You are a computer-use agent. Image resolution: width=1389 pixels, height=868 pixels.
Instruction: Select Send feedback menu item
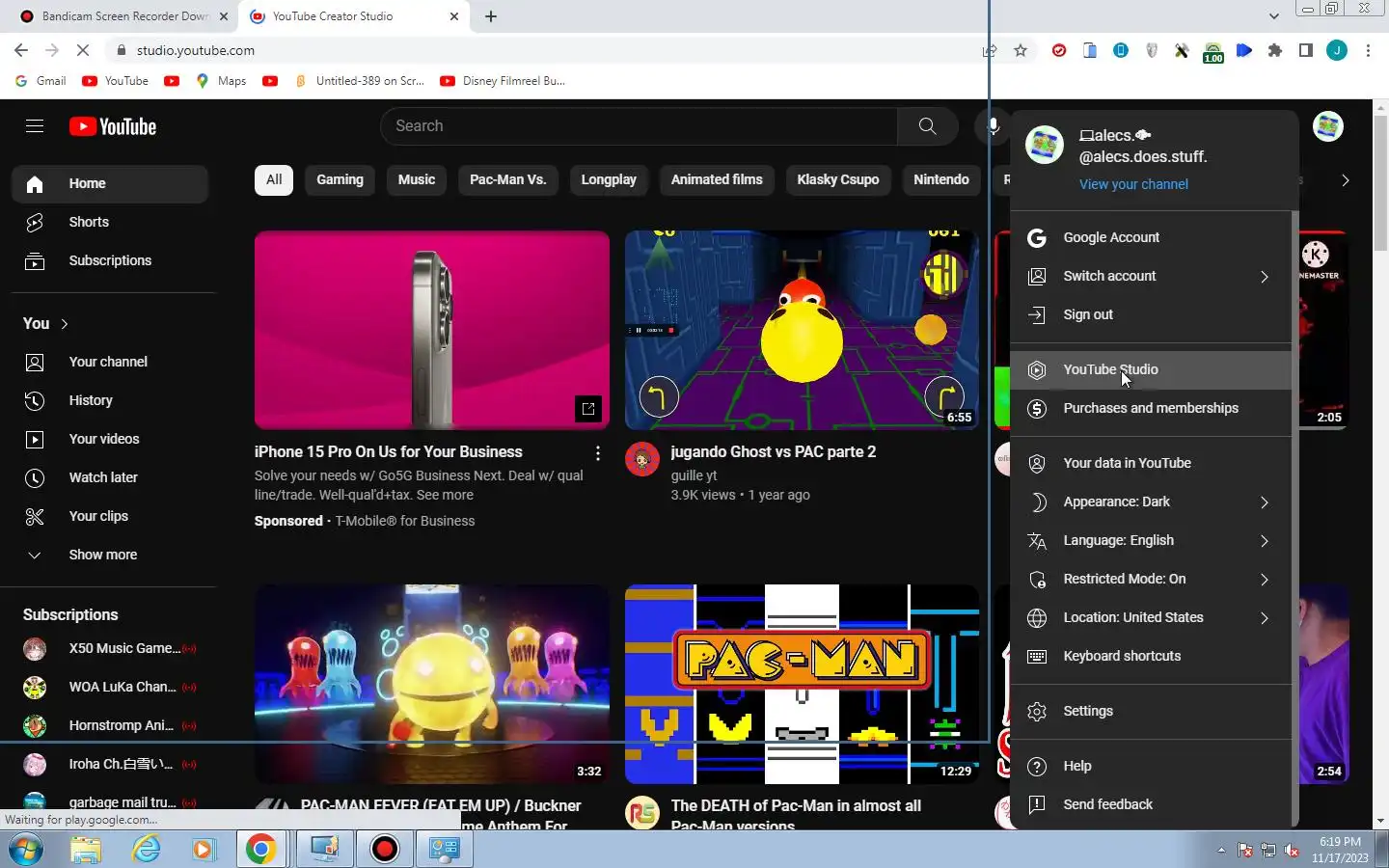(x=1151, y=804)
